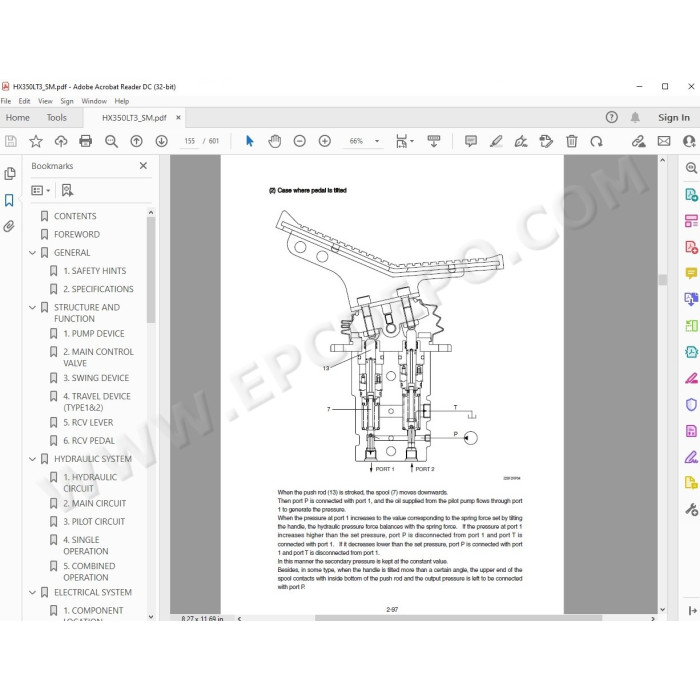Zoom out with minus button

coord(300,142)
